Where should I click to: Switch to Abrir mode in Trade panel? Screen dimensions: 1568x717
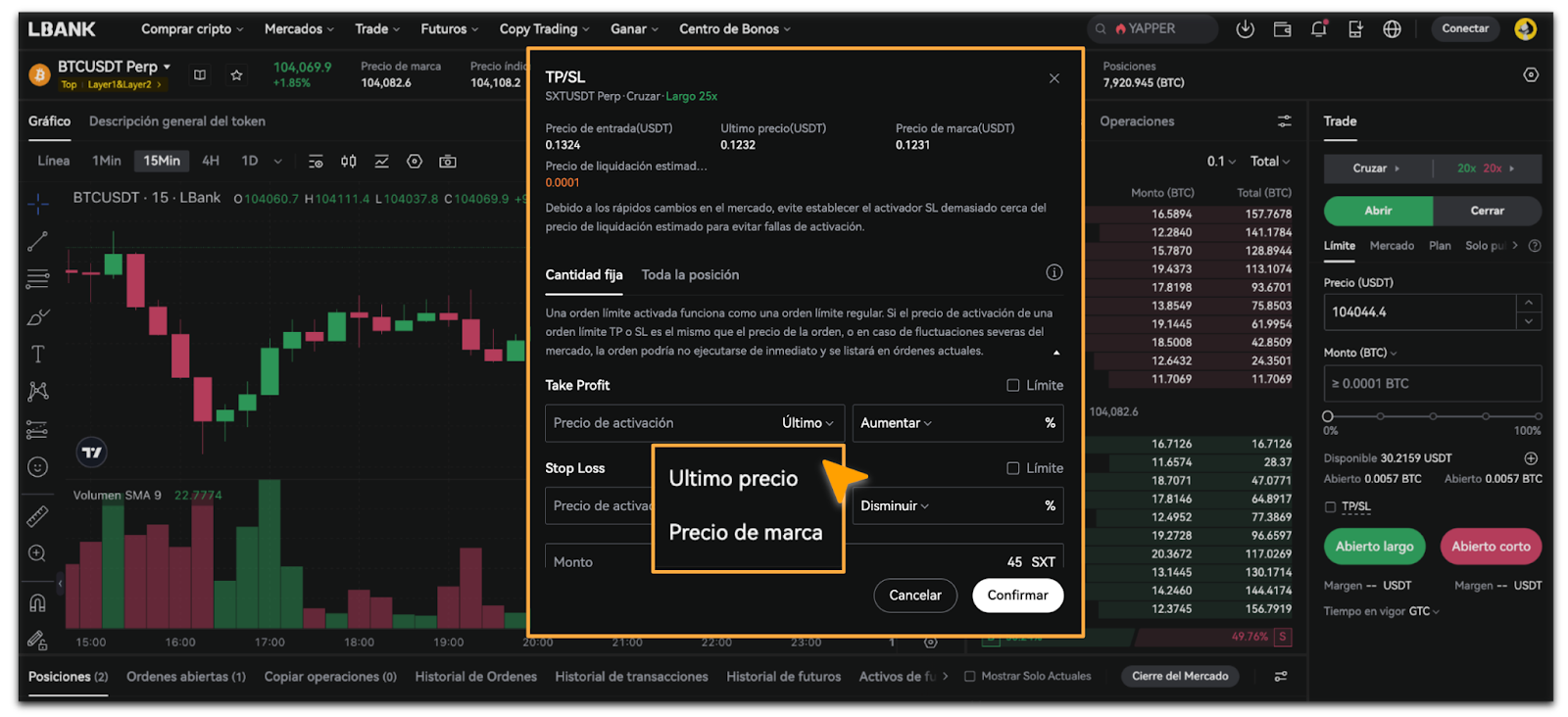pos(1378,211)
